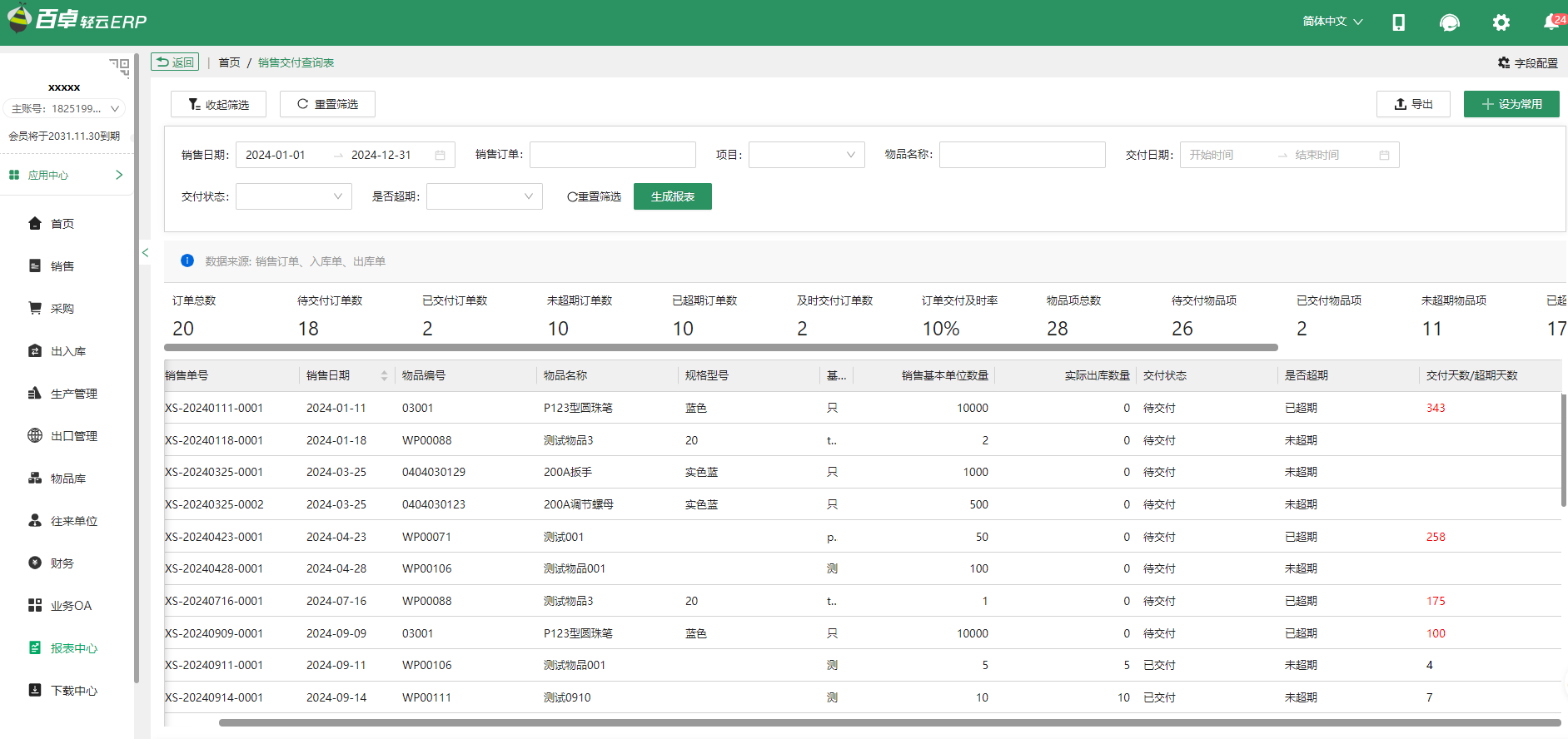
Task: Collapse the sidebar with the arrow handle
Action: pos(145,252)
